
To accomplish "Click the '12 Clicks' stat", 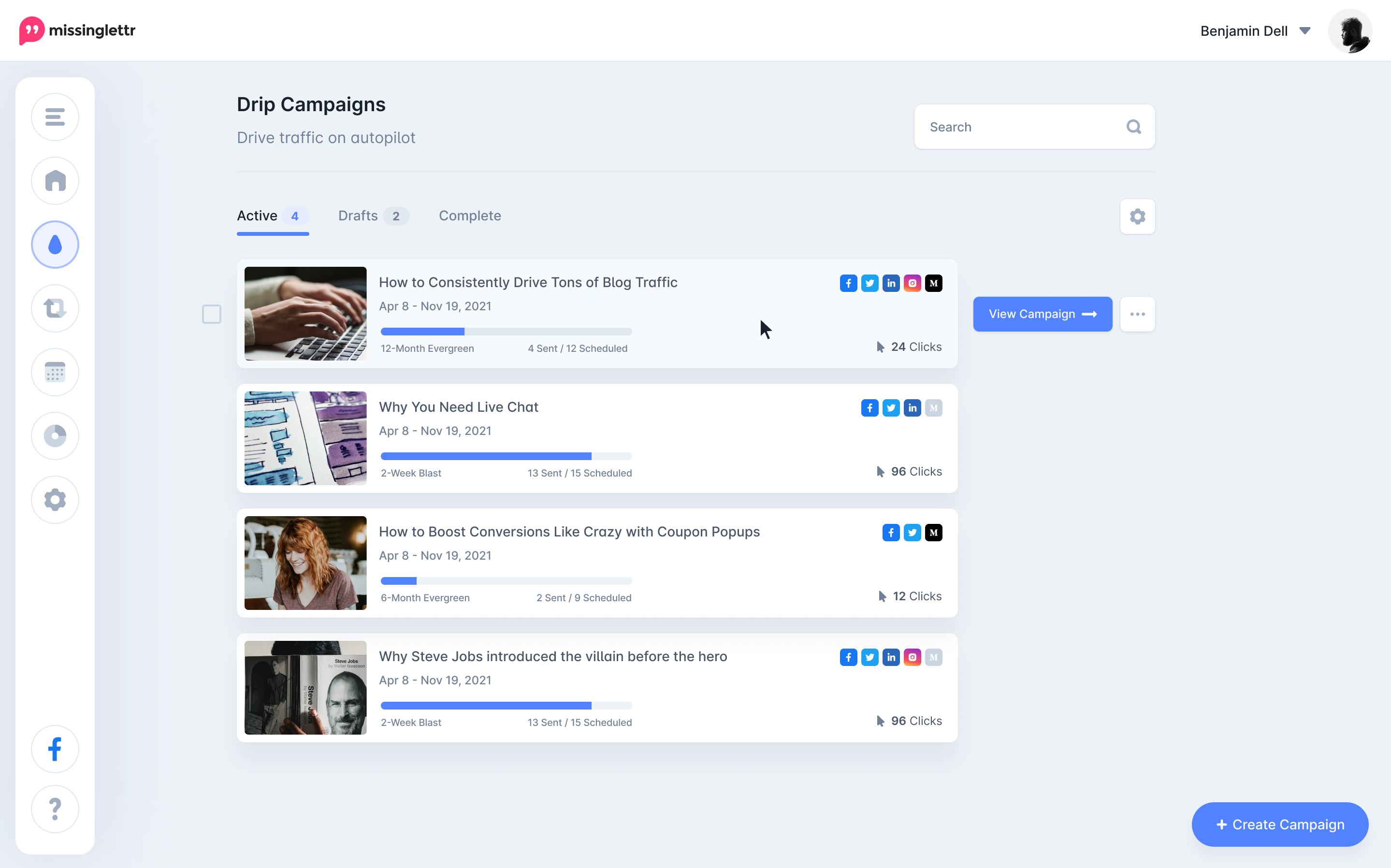I will (911, 596).
